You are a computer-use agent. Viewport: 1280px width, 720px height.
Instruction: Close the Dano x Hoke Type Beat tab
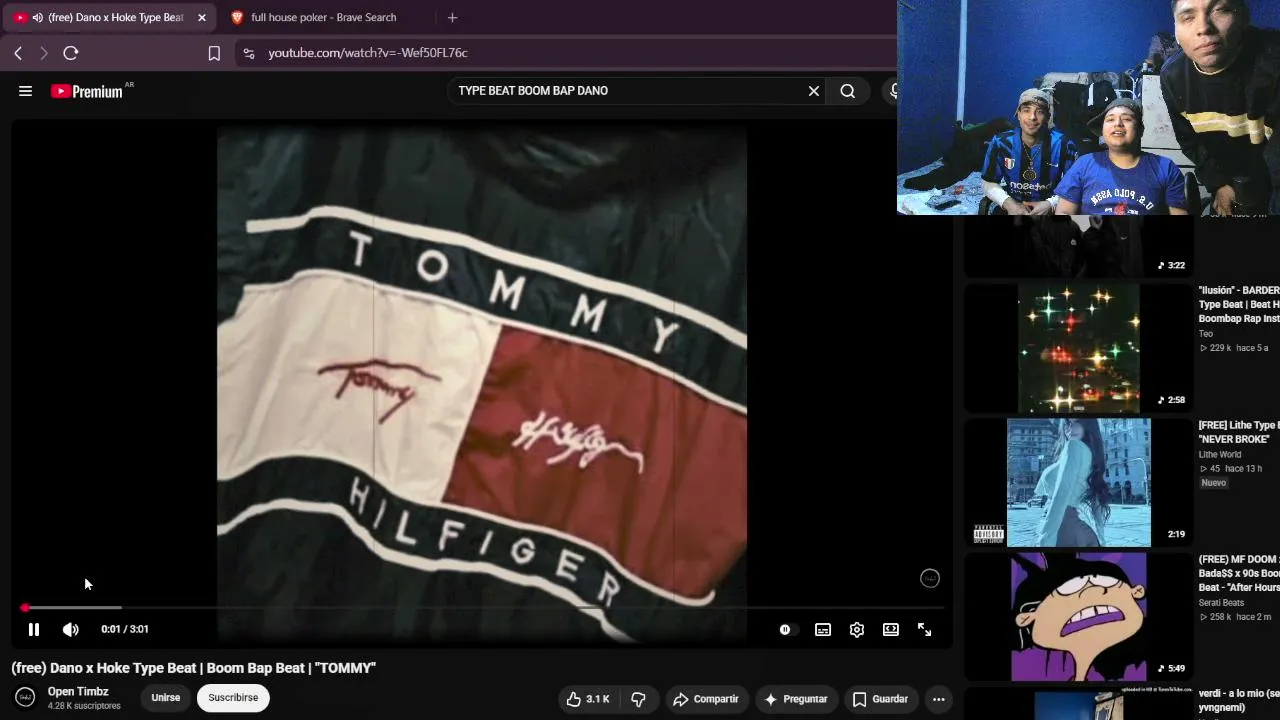click(x=201, y=17)
